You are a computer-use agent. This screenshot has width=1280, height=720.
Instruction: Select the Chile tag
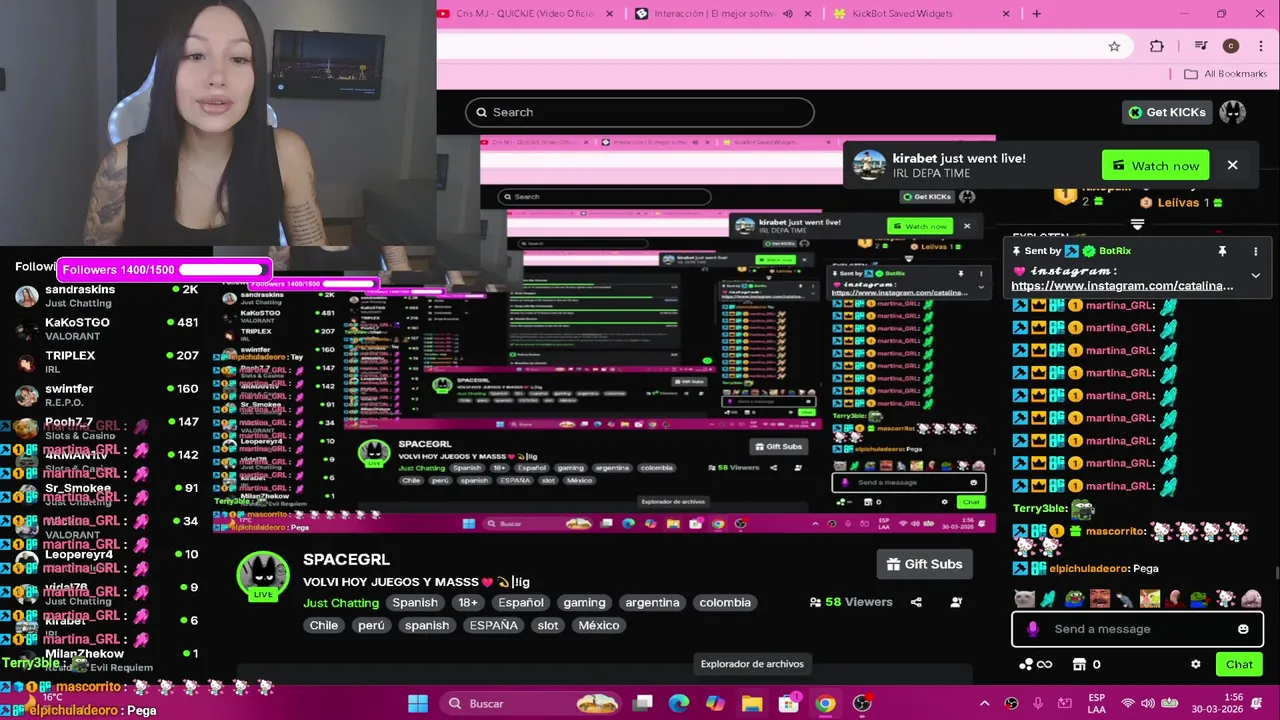324,625
